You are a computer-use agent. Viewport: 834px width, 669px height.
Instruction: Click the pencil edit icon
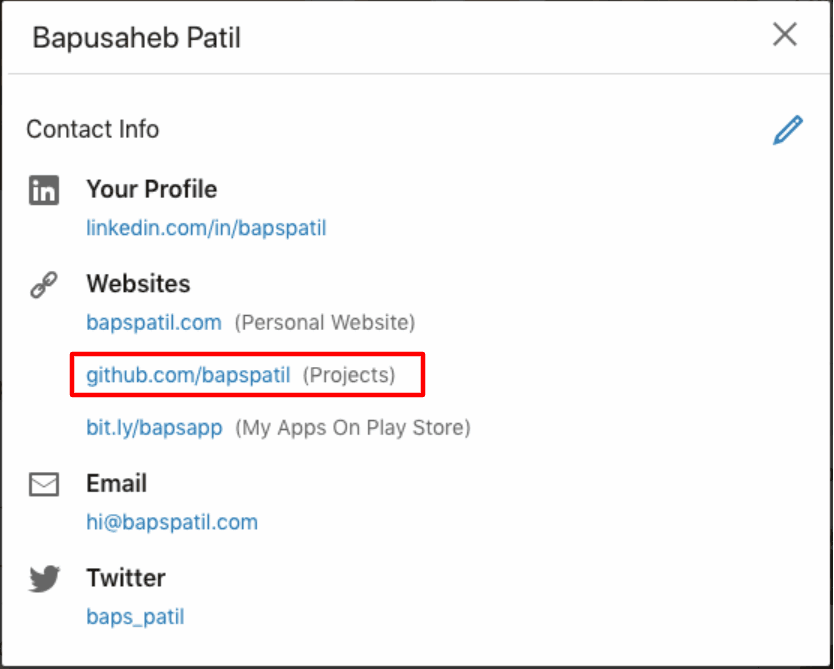click(787, 130)
